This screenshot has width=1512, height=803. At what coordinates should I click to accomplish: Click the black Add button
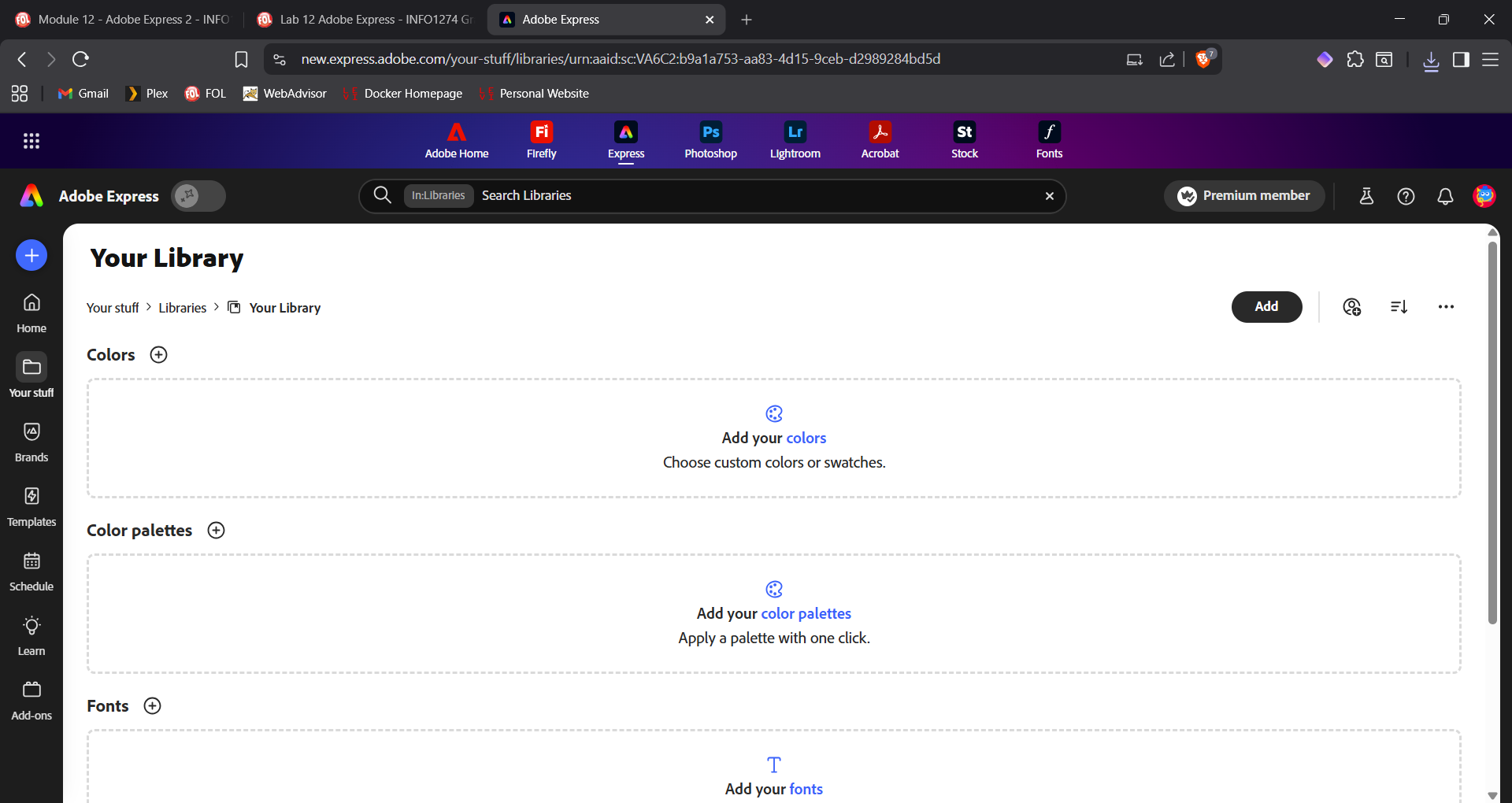[1266, 307]
